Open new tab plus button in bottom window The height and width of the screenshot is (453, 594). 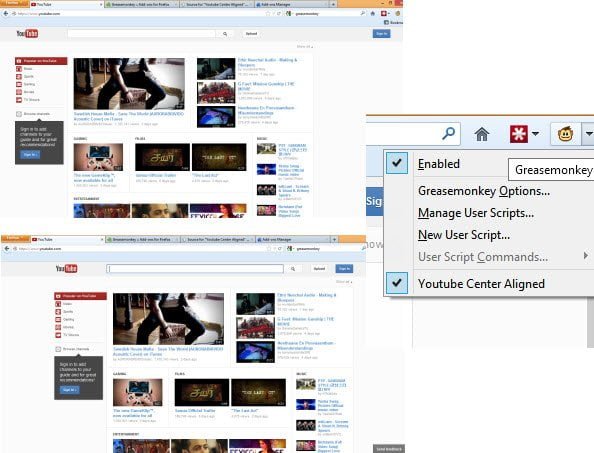tap(334, 239)
